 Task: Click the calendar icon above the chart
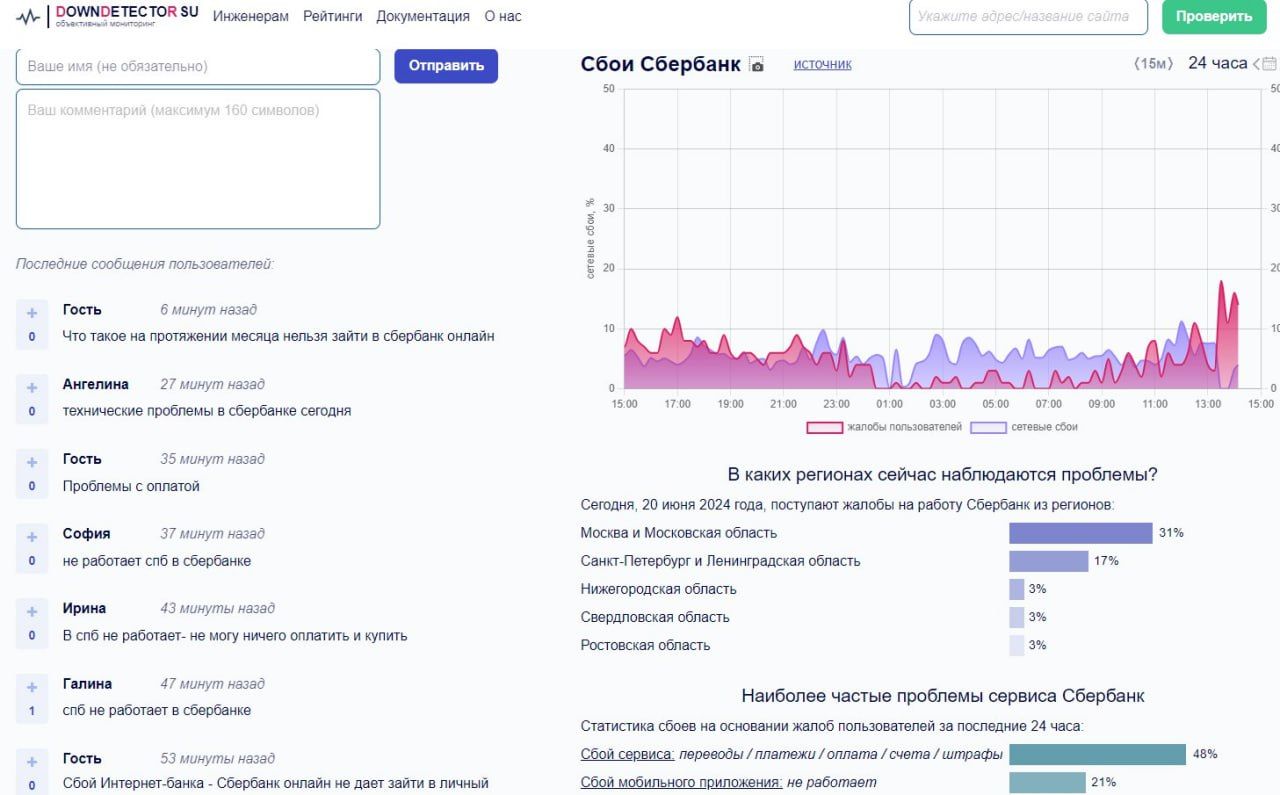(1270, 64)
